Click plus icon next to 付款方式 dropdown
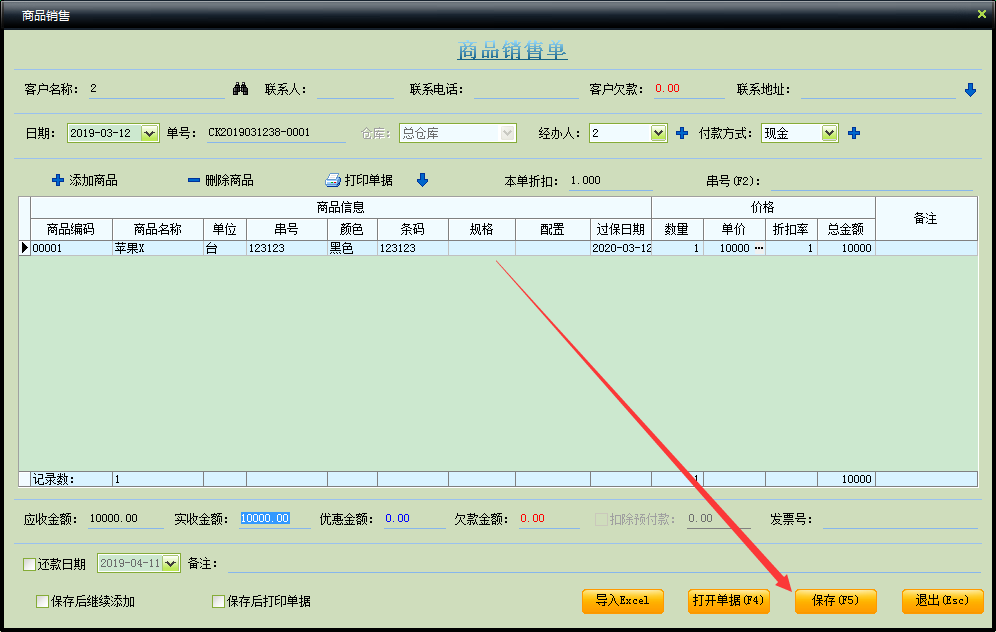 pos(854,133)
